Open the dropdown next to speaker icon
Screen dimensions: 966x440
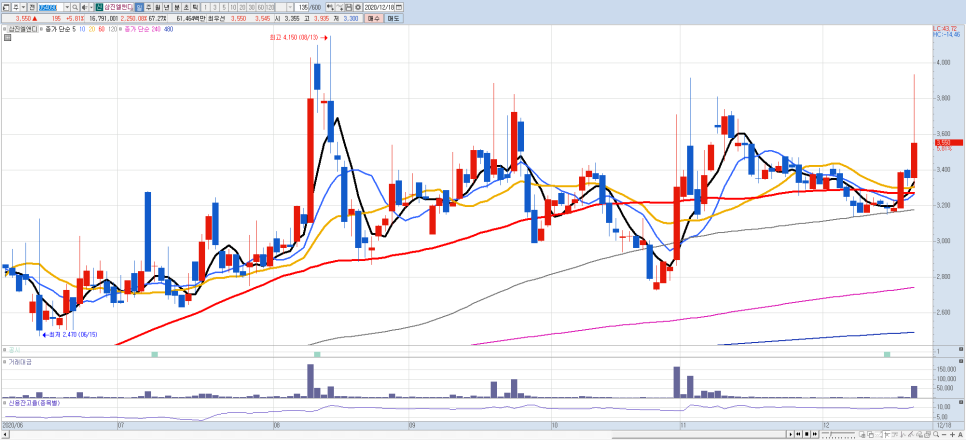pos(91,7)
